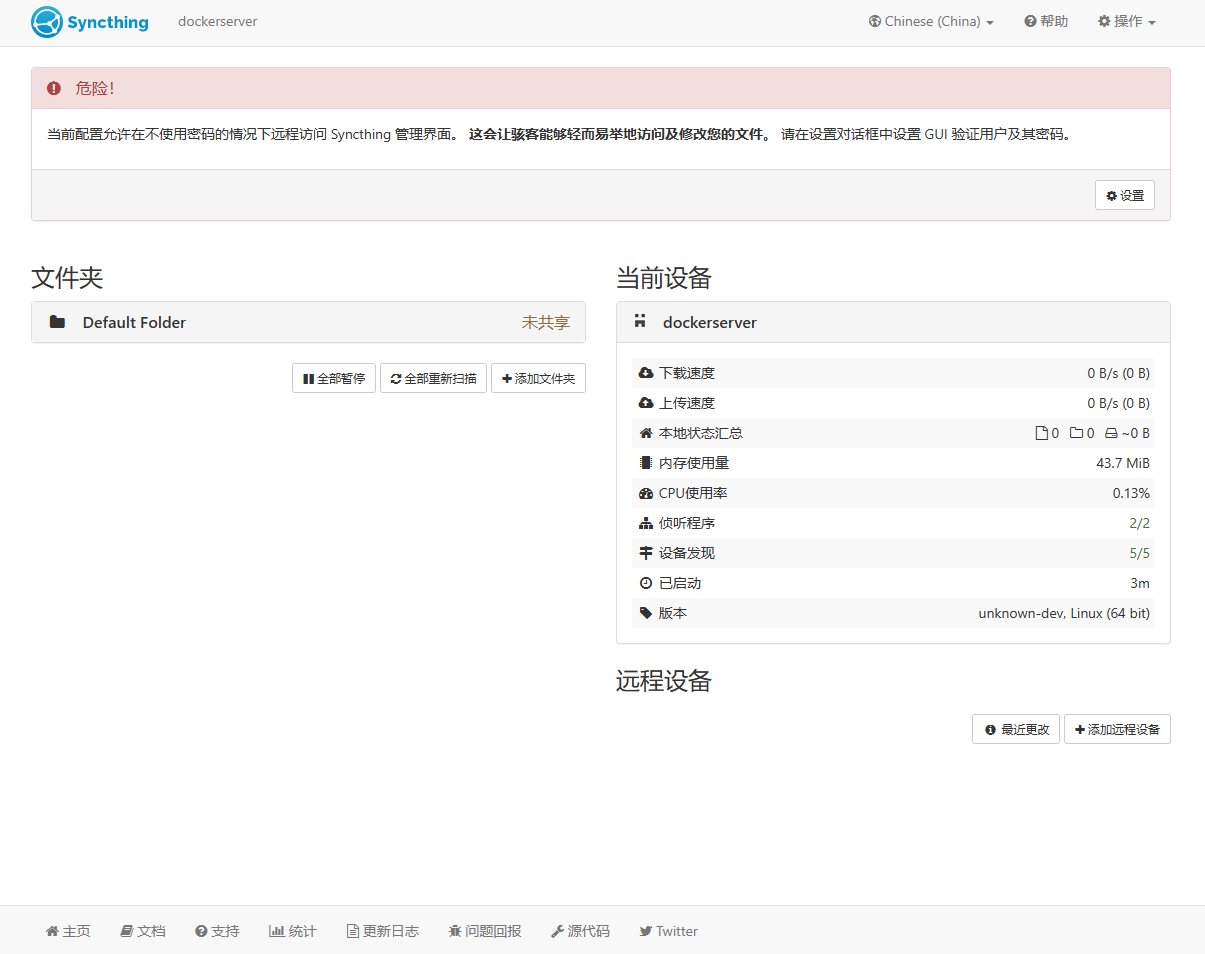Image resolution: width=1205 pixels, height=954 pixels.
Task: Click the folder icon beside Default Folder
Action: (58, 322)
